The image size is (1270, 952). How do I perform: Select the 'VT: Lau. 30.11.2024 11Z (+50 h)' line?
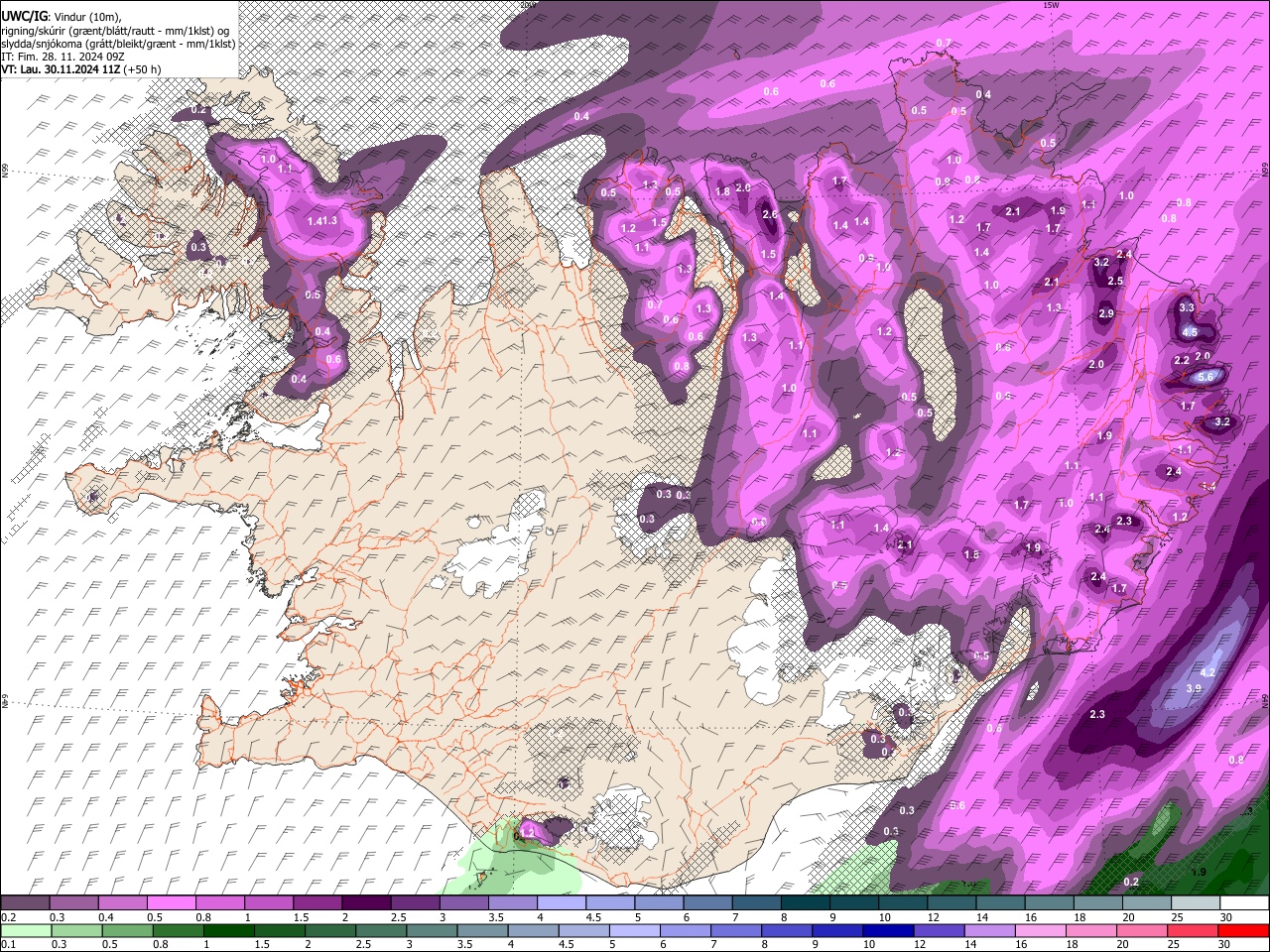pyautogui.click(x=81, y=69)
